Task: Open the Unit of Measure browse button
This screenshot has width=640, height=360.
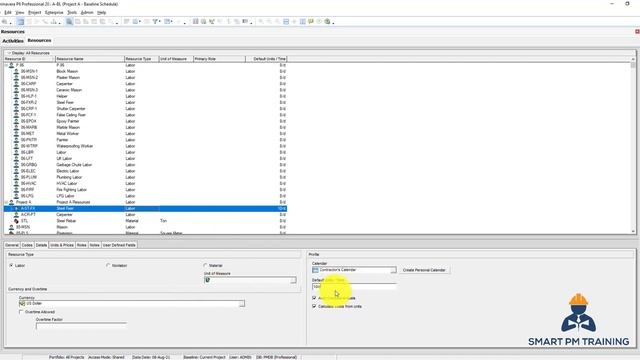Action: click(x=293, y=280)
